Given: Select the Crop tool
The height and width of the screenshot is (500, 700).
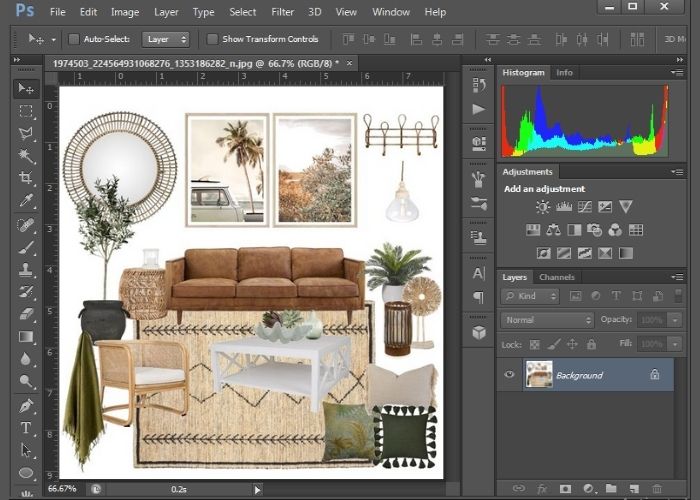Looking at the screenshot, I should 26,178.
